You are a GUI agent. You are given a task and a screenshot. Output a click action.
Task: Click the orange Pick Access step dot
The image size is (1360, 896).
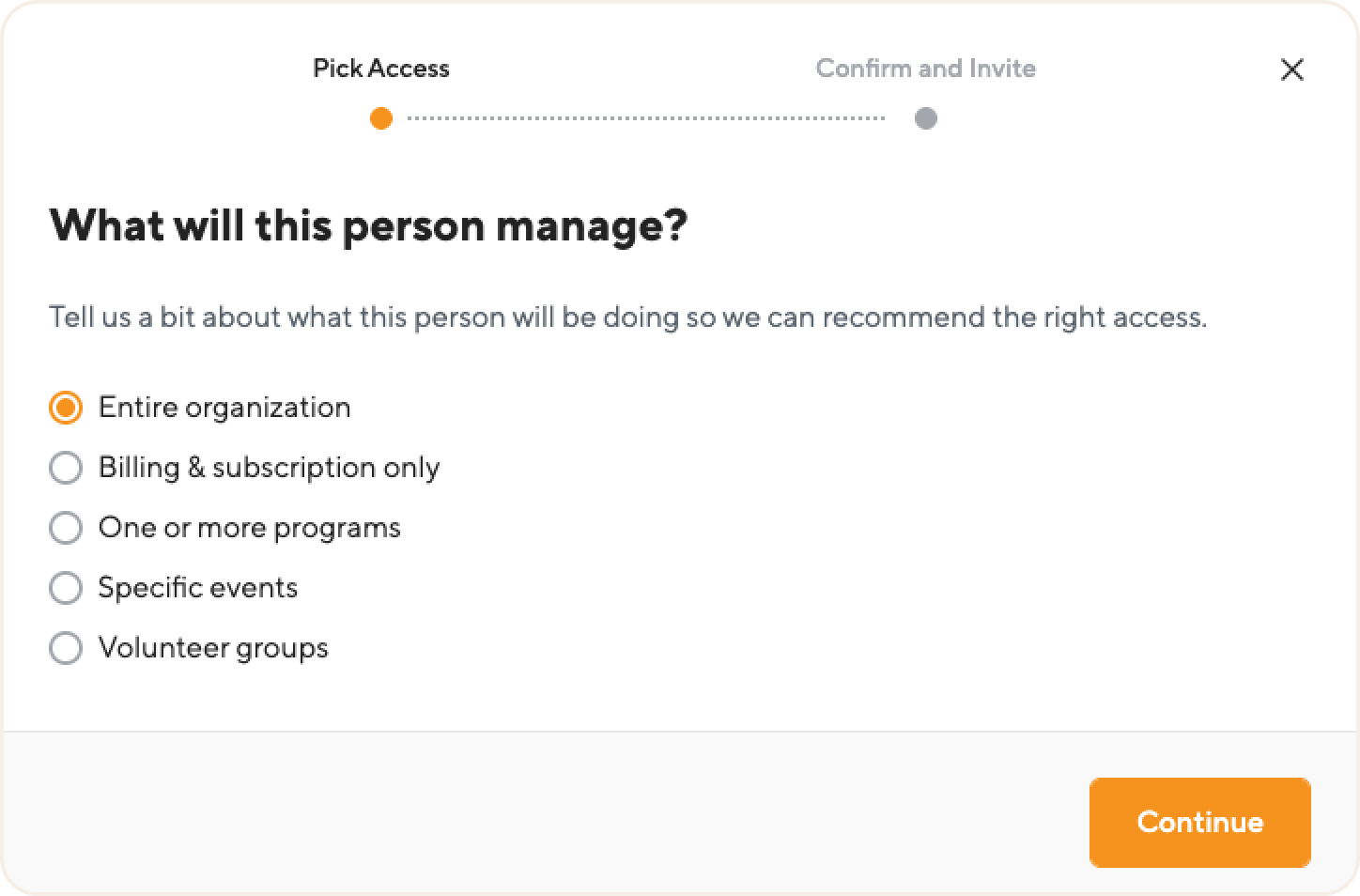tap(381, 118)
